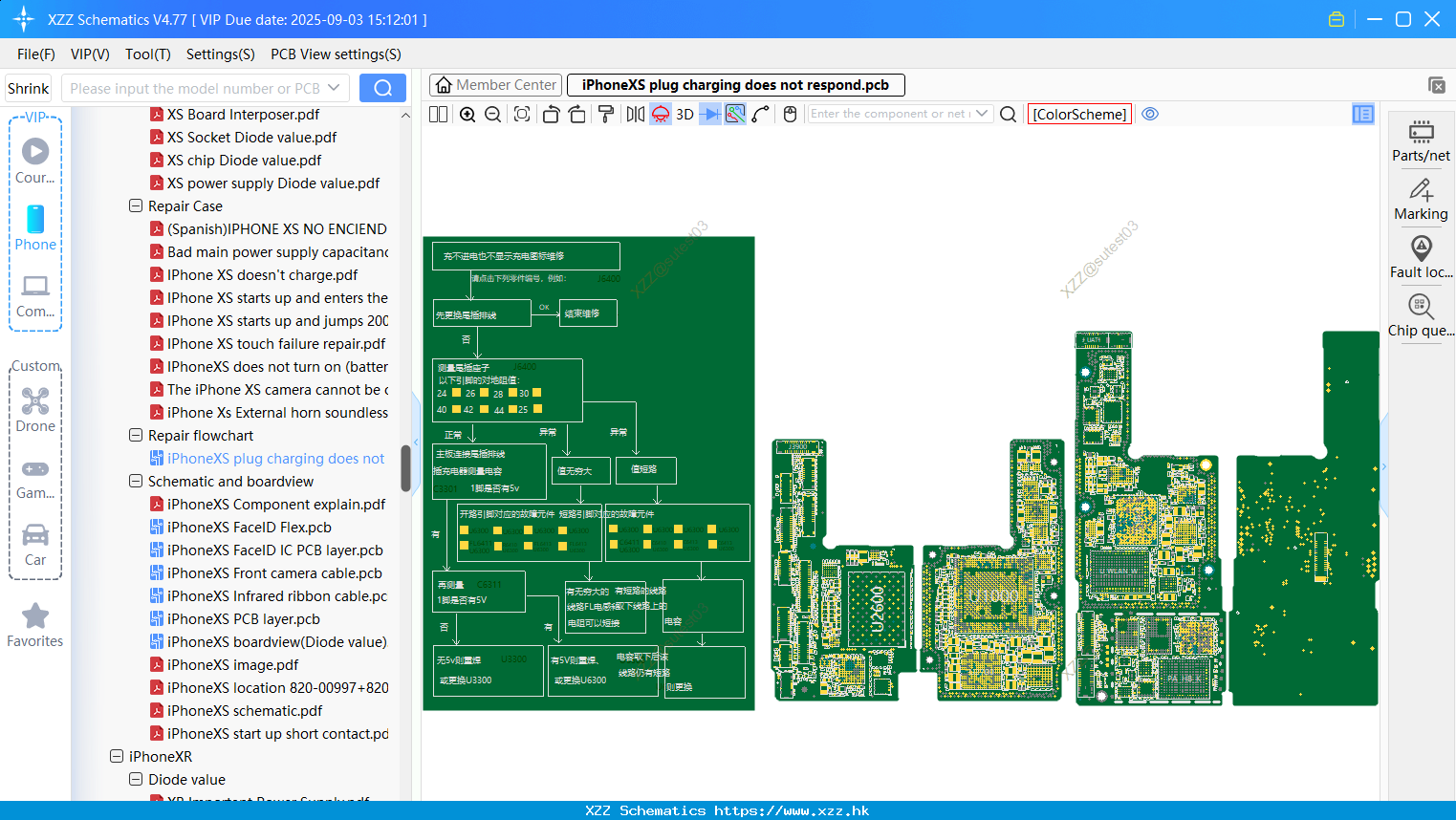Open iPhoneXS schematic.pdf
Viewport: 1456px width, 820px height.
click(x=245, y=710)
